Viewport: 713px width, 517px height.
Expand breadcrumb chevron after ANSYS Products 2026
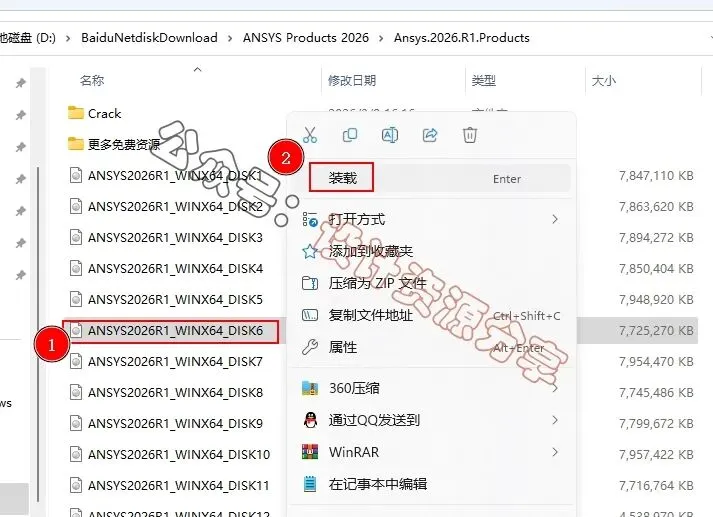tap(381, 38)
